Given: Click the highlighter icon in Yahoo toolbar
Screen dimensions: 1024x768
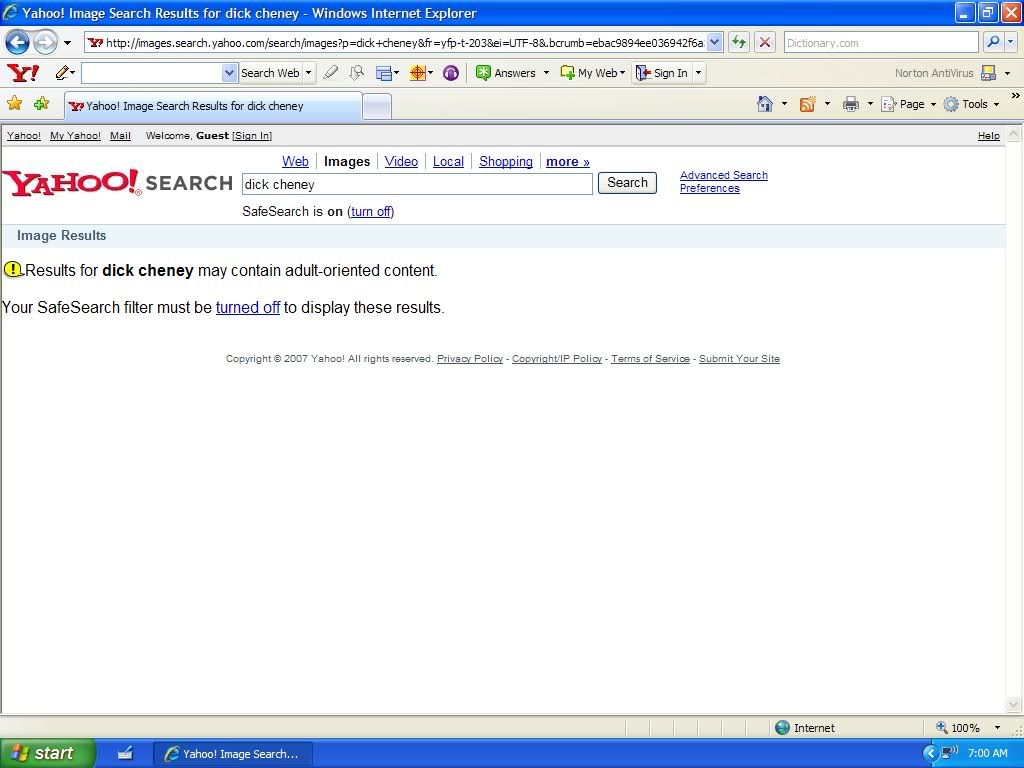Looking at the screenshot, I should [330, 72].
